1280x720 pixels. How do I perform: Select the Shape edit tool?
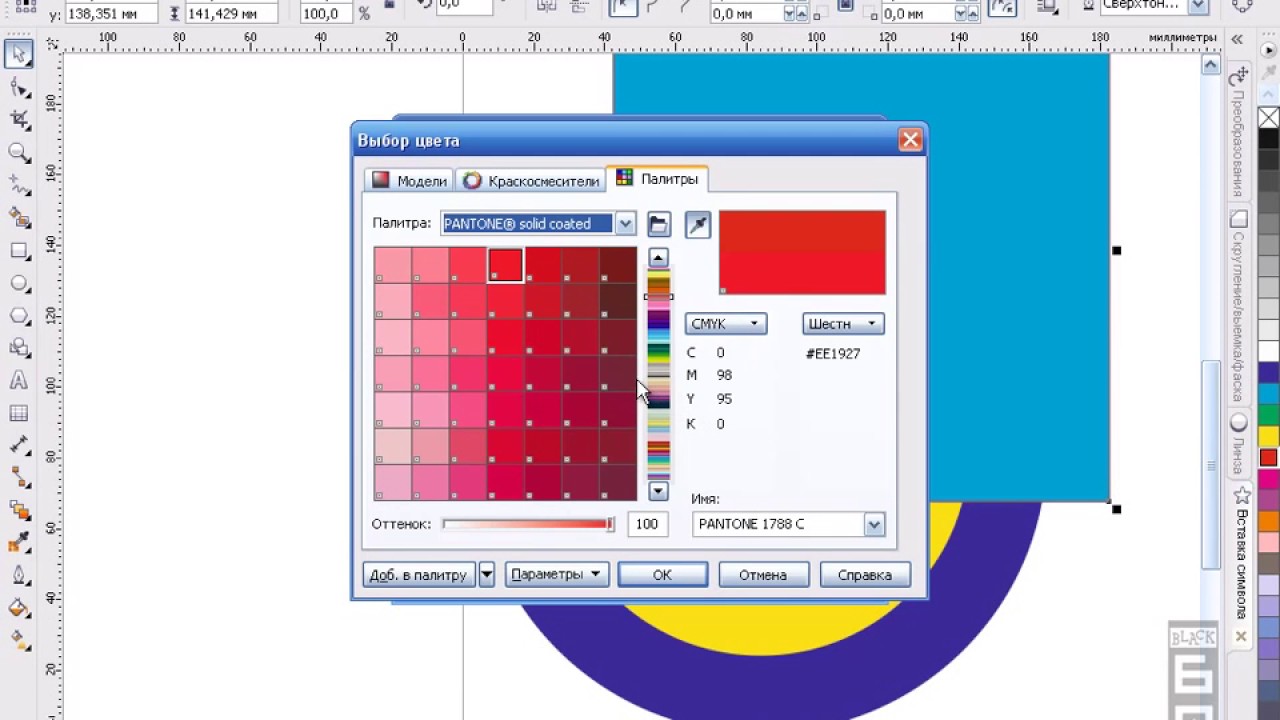tap(18, 88)
